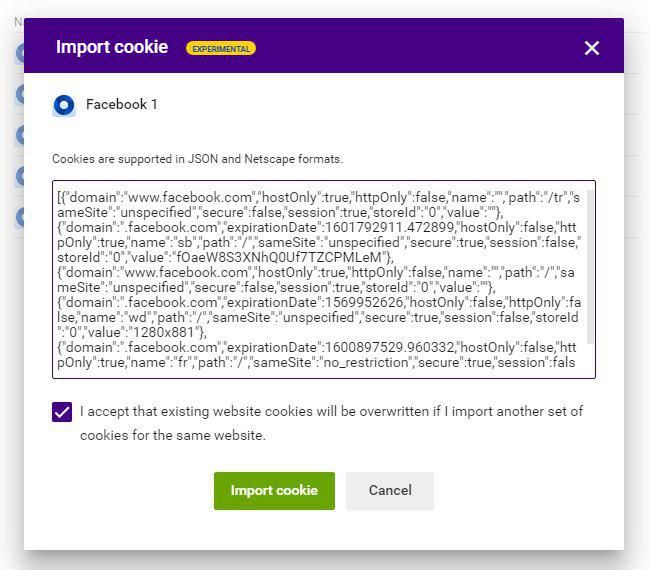
Task: Click the cookie text area scrollbar
Action: [591, 267]
